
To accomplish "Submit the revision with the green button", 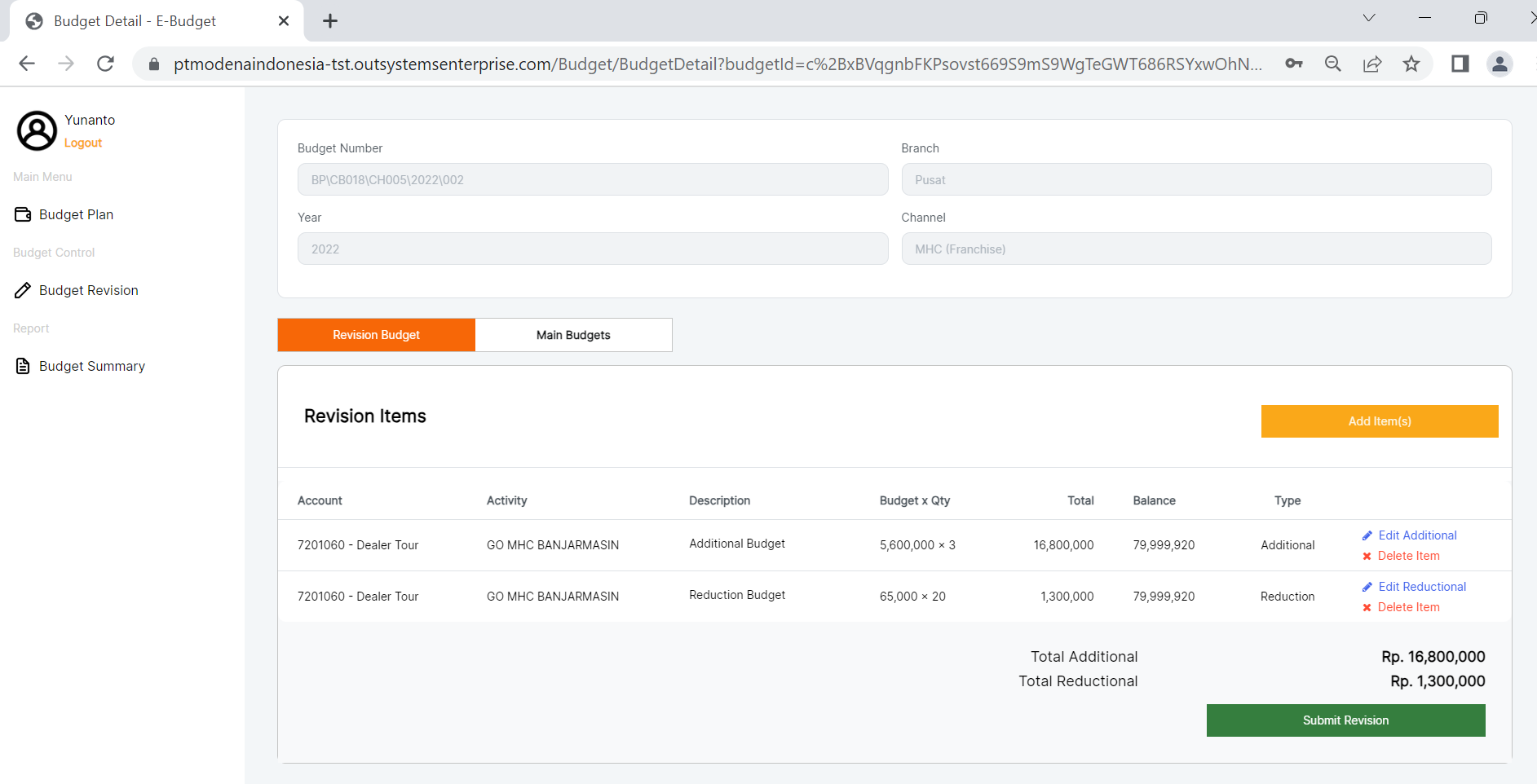I will point(1345,720).
